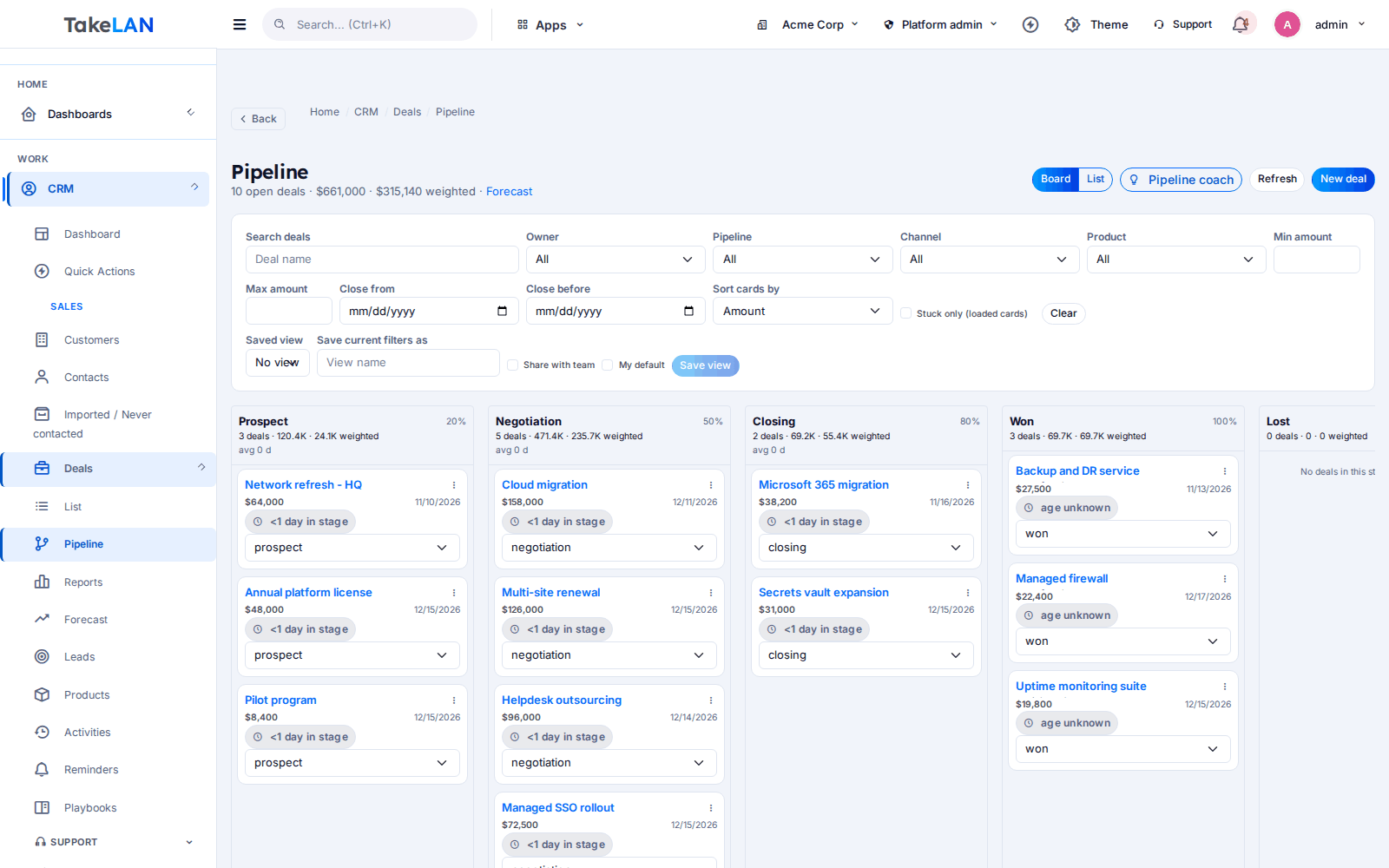1389x868 pixels.
Task: Change stage dropdown on Microsoft 365 migration
Action: (x=866, y=548)
